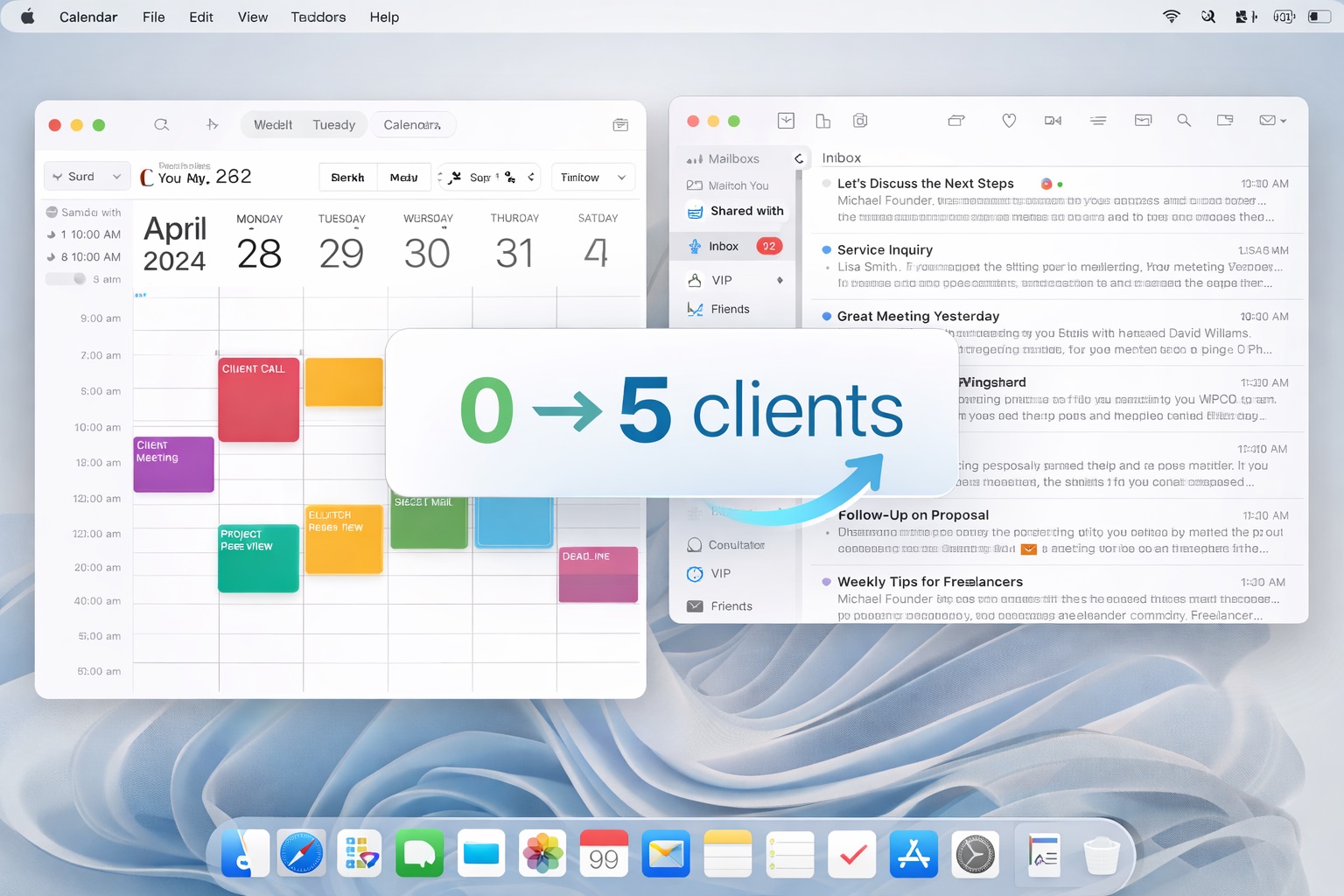Viewport: 1344px width, 896px height.
Task: Open Mail from the Dock
Action: click(x=666, y=853)
